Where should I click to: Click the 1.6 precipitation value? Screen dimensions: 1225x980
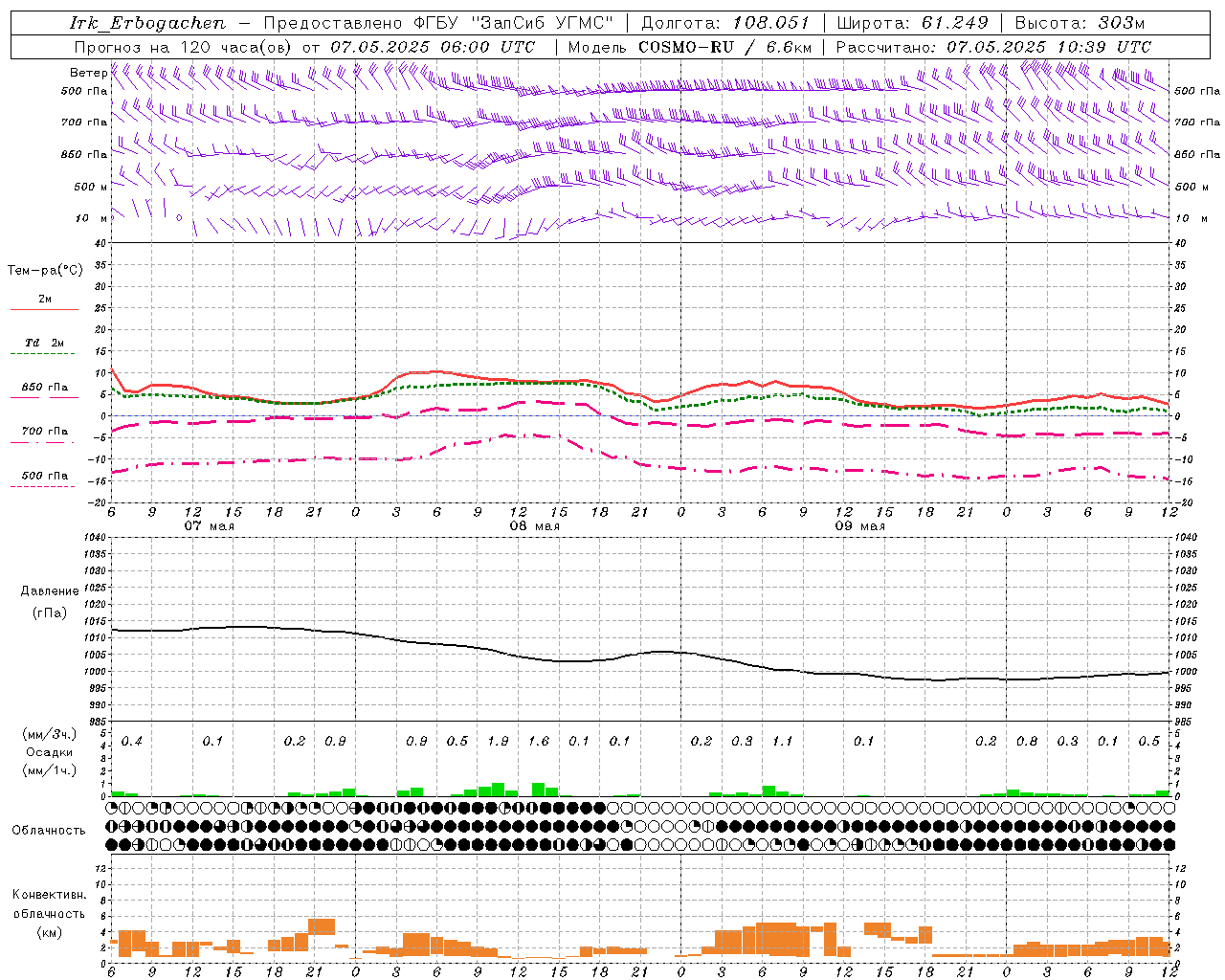pyautogui.click(x=539, y=742)
